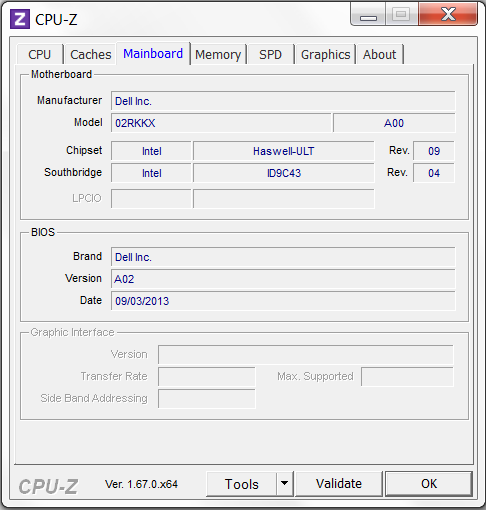Image resolution: width=486 pixels, height=510 pixels.
Task: Click the Southbridge vendor field Intel
Action: [151, 173]
